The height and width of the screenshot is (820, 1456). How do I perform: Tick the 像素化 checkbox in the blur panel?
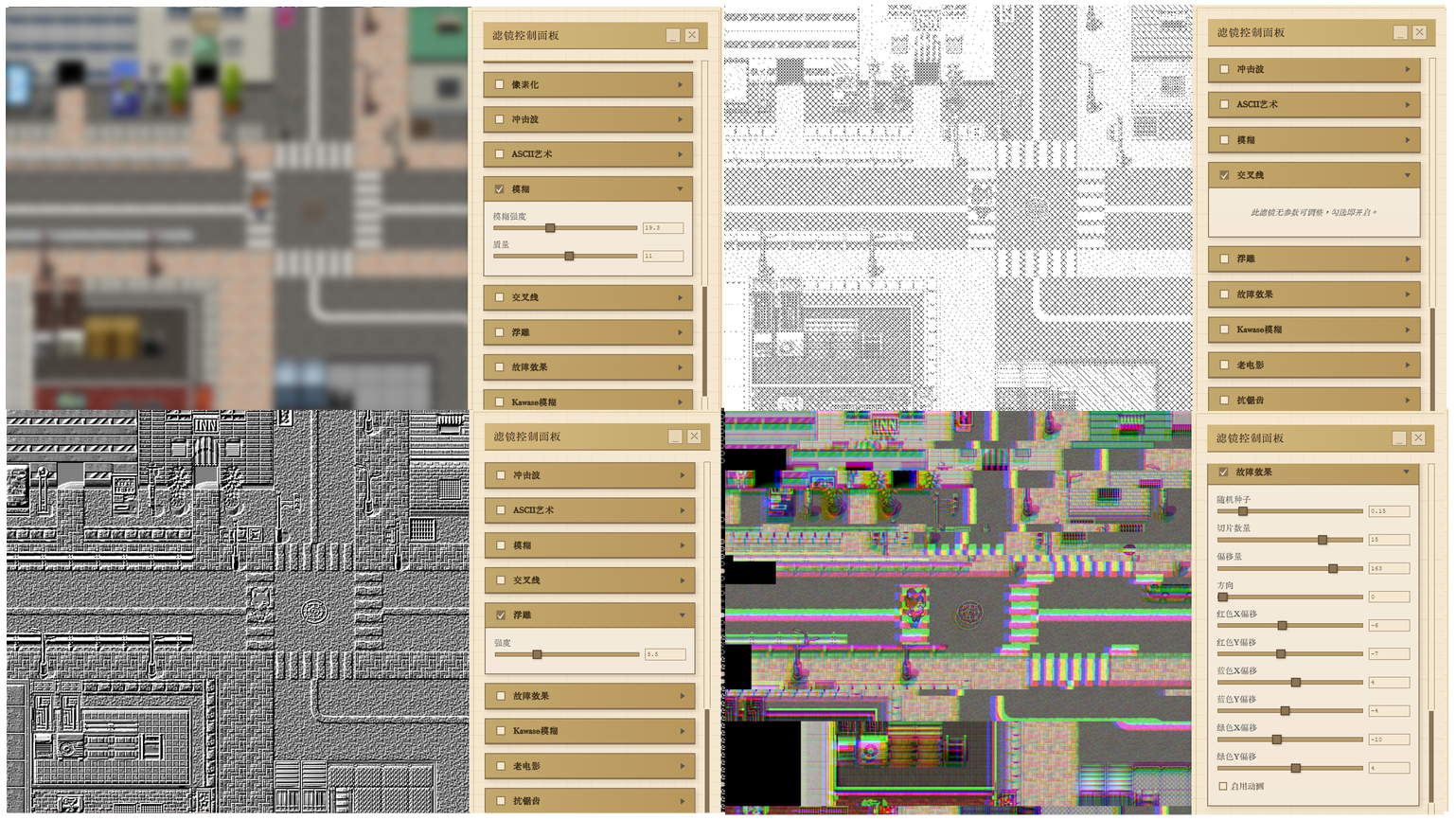[500, 84]
